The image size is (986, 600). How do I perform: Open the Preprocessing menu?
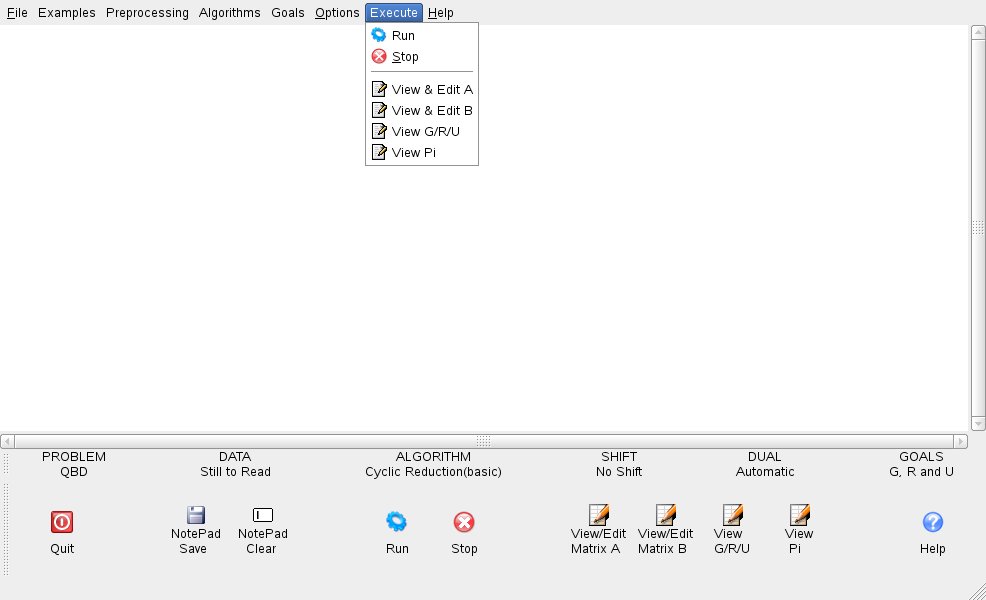tap(147, 13)
